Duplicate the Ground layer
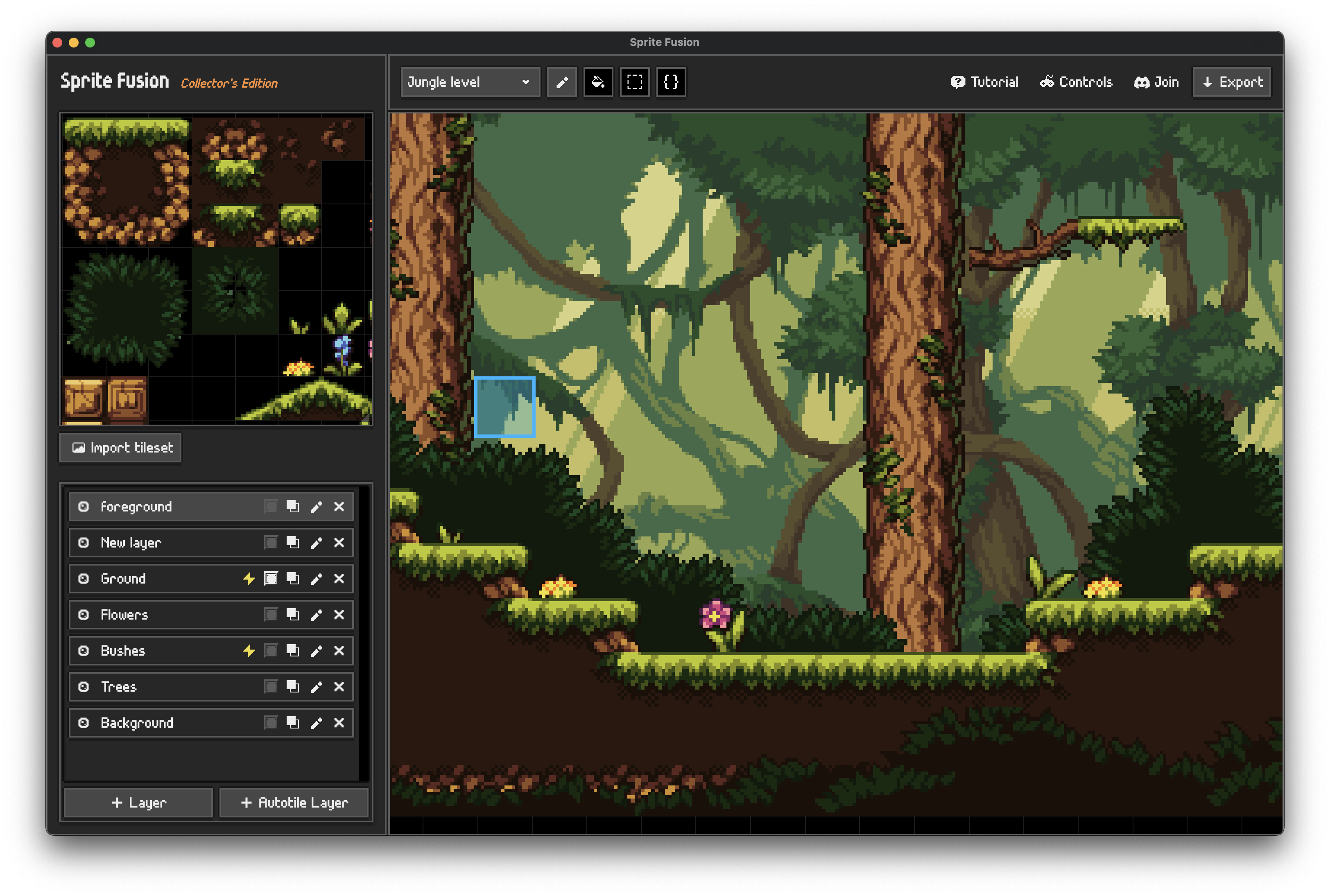The height and width of the screenshot is (896, 1330). [x=292, y=579]
